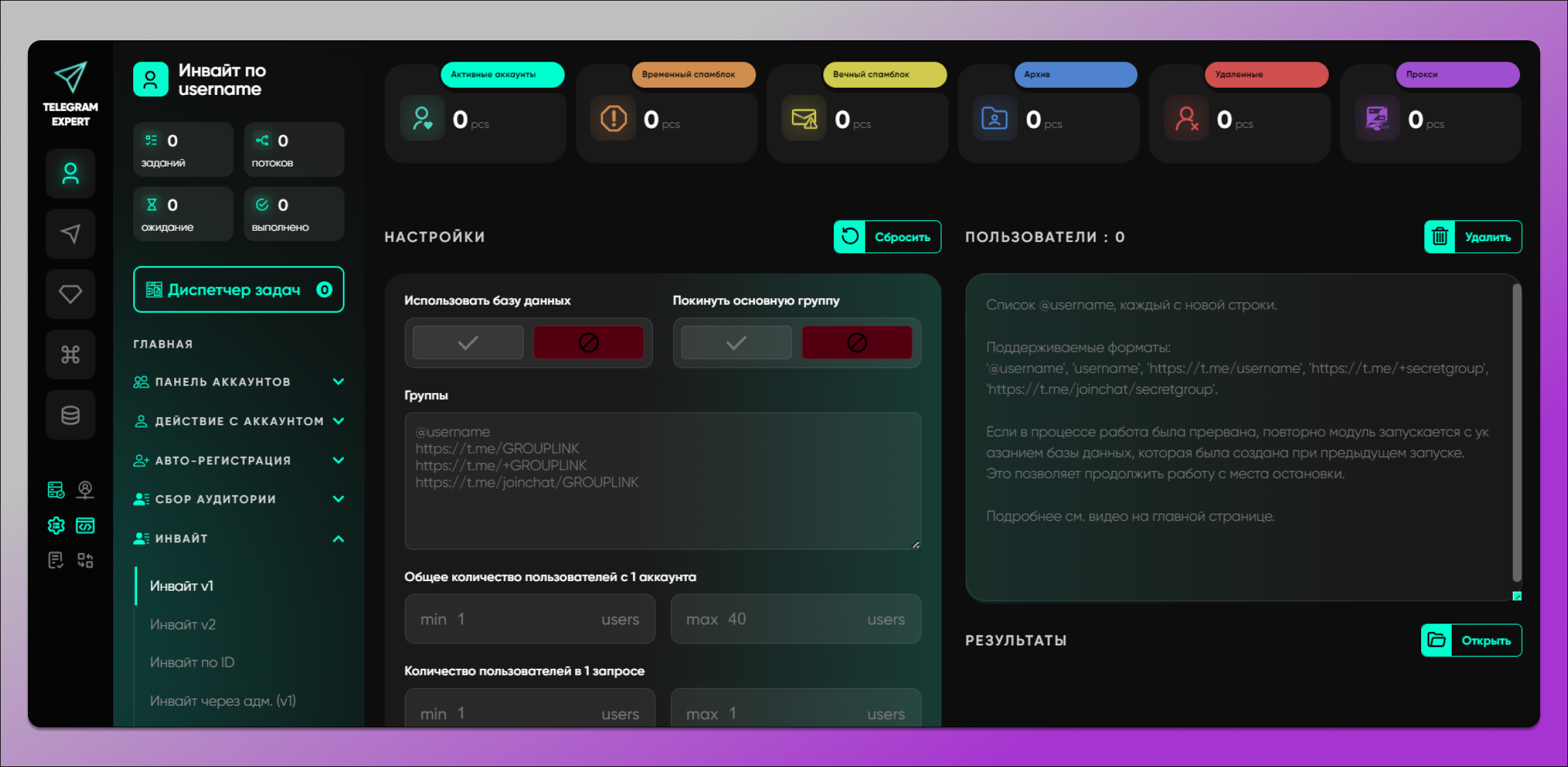
Task: Open the Telegram send tool in the sidebar
Action: [70, 233]
